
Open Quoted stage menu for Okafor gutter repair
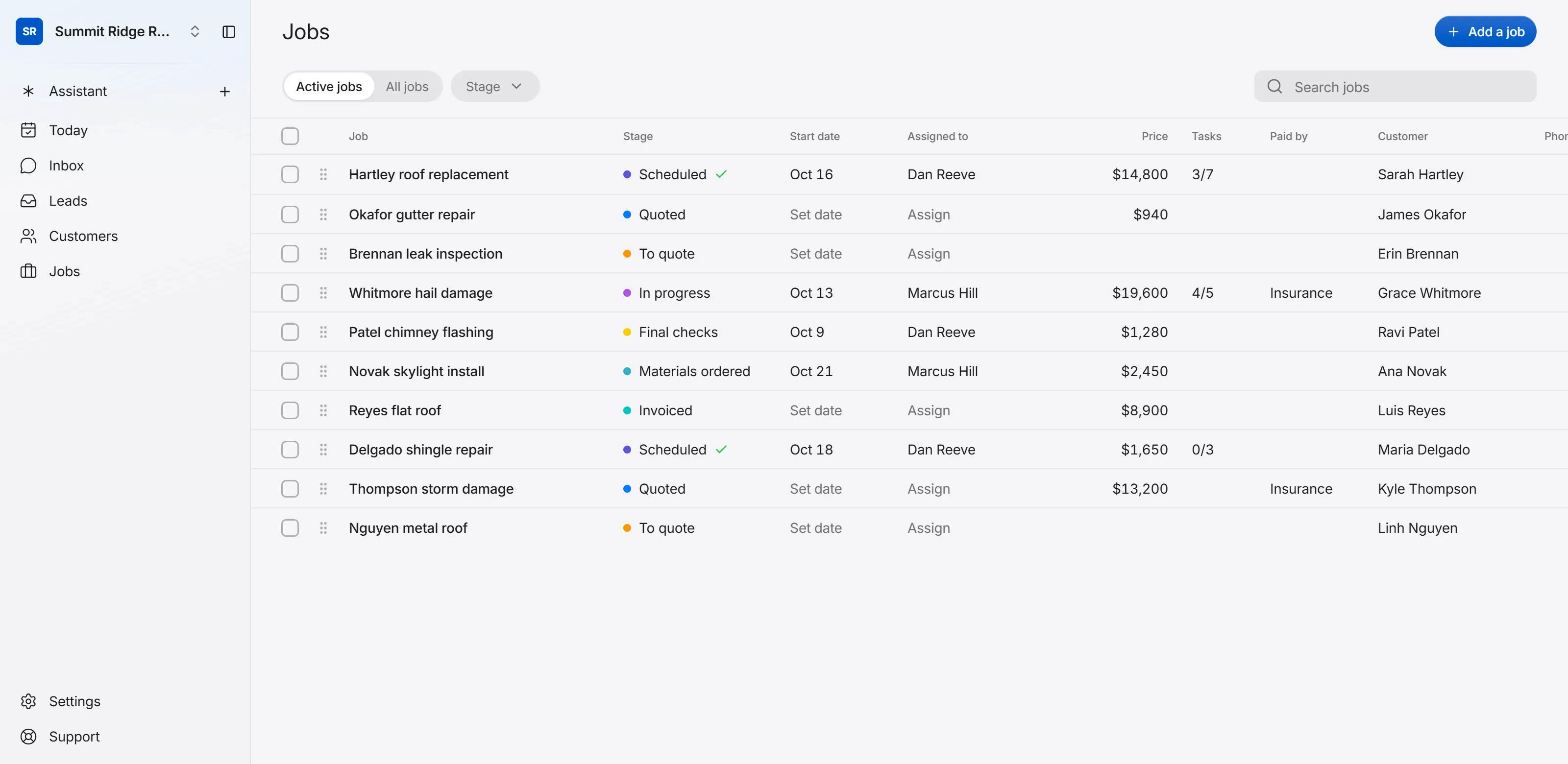tap(654, 215)
